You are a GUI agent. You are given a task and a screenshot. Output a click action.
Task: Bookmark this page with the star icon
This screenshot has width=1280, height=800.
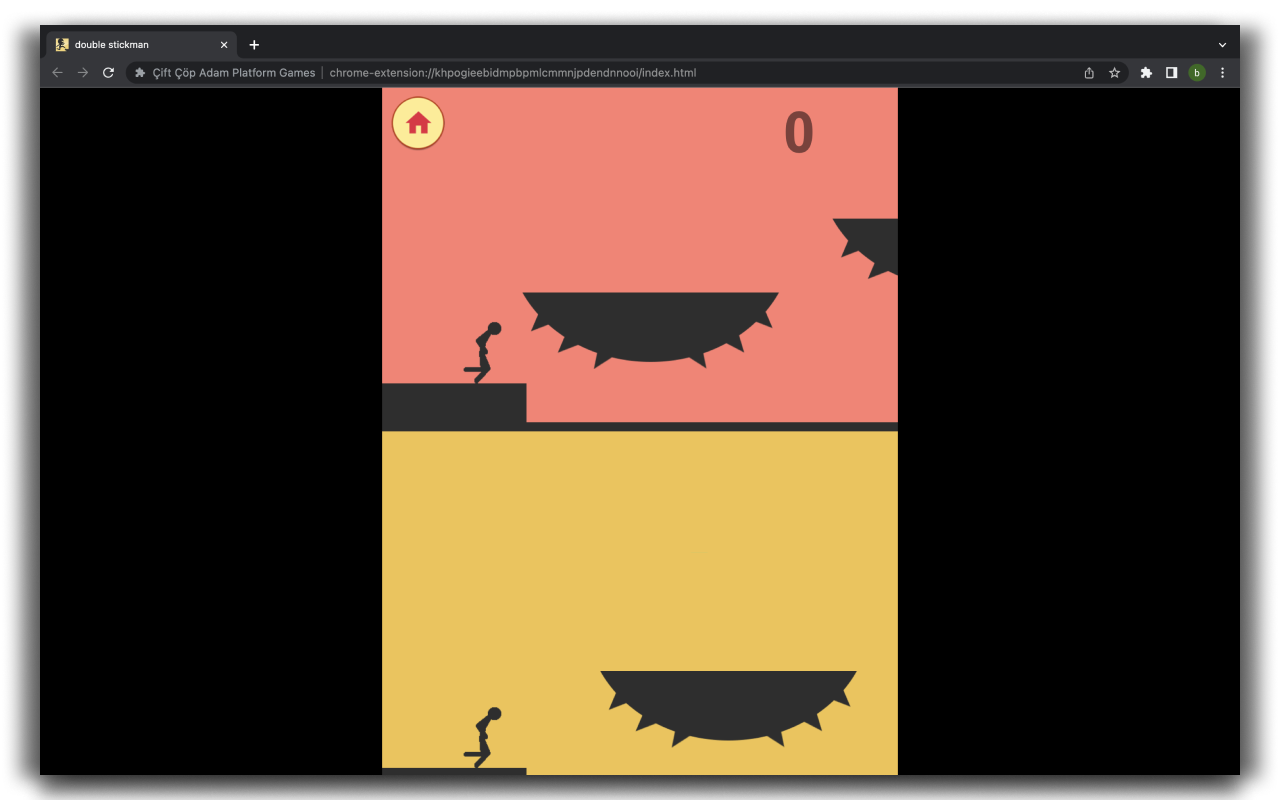tap(1114, 73)
